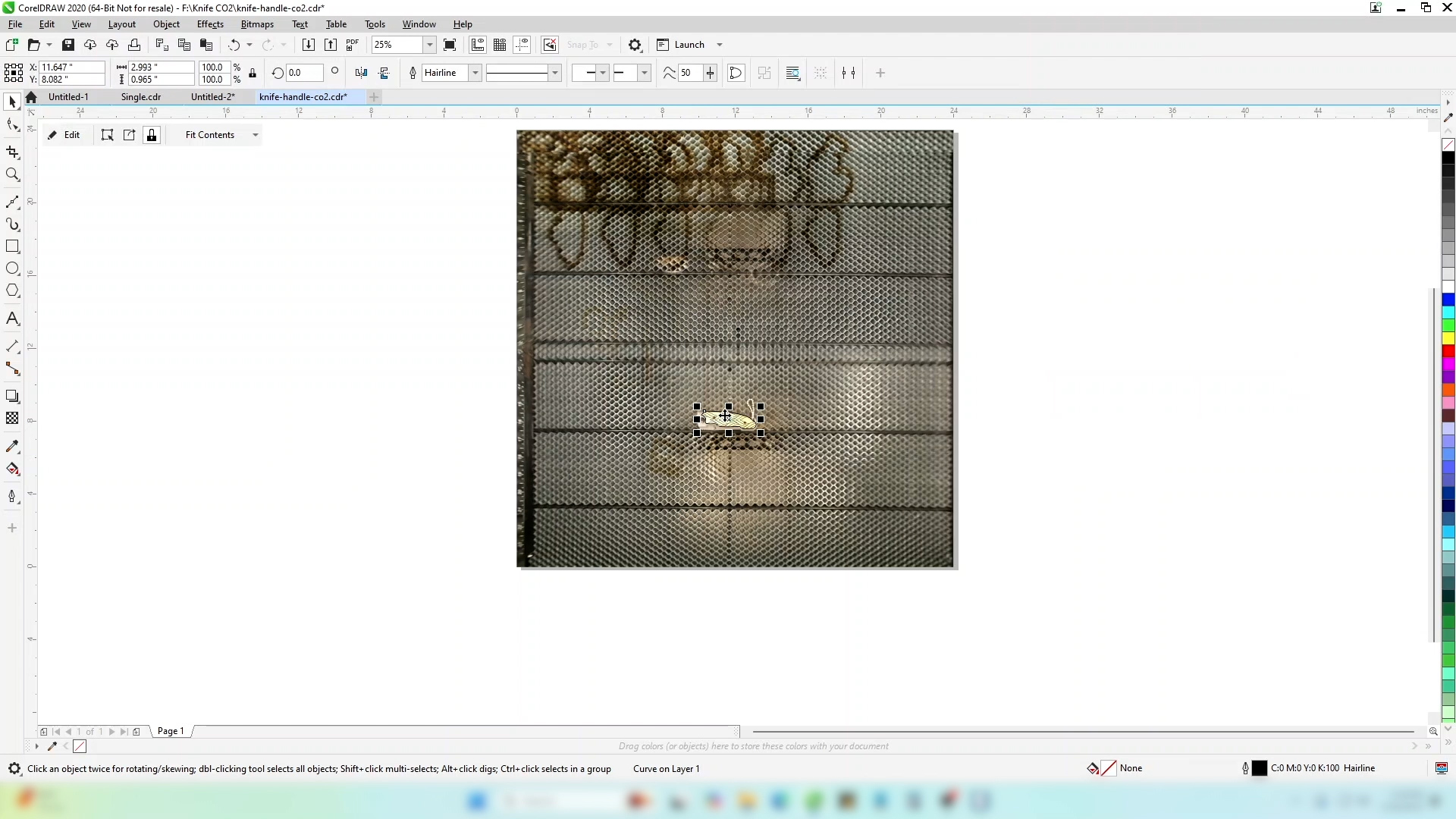Switch to the Single.cdr tab

[141, 97]
